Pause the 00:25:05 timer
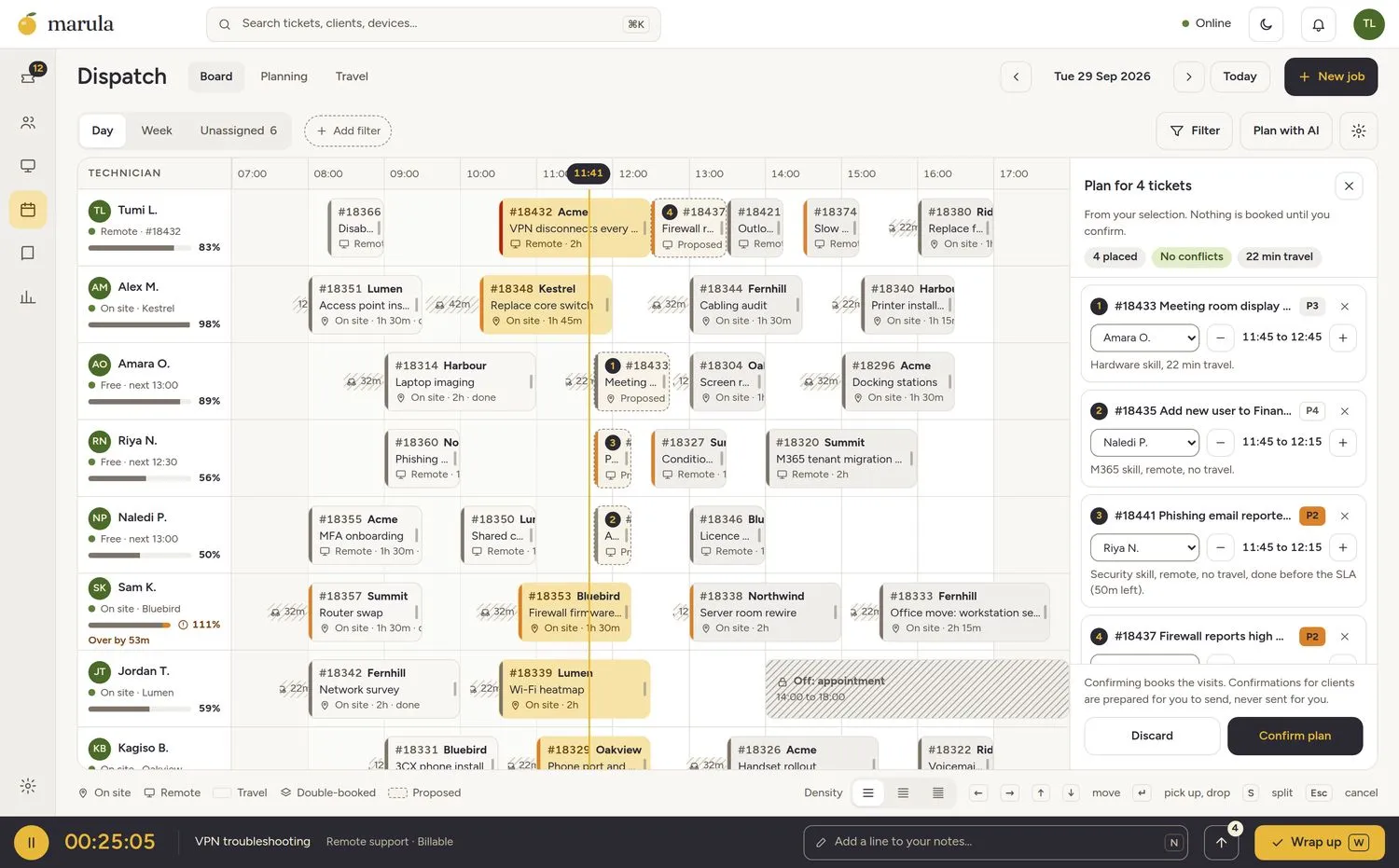The width and height of the screenshot is (1399, 868). tap(31, 843)
